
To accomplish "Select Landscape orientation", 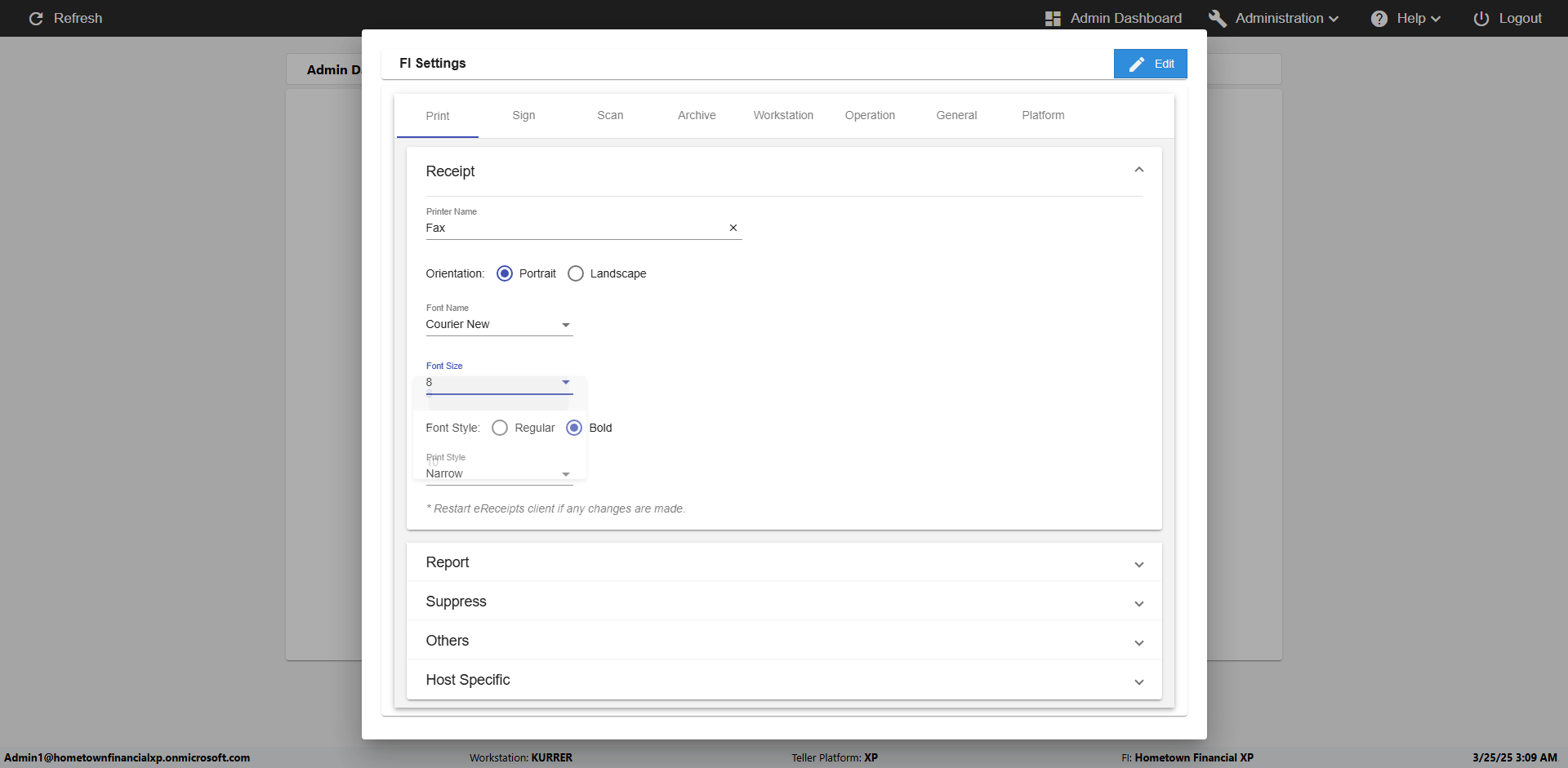I will 576,273.
